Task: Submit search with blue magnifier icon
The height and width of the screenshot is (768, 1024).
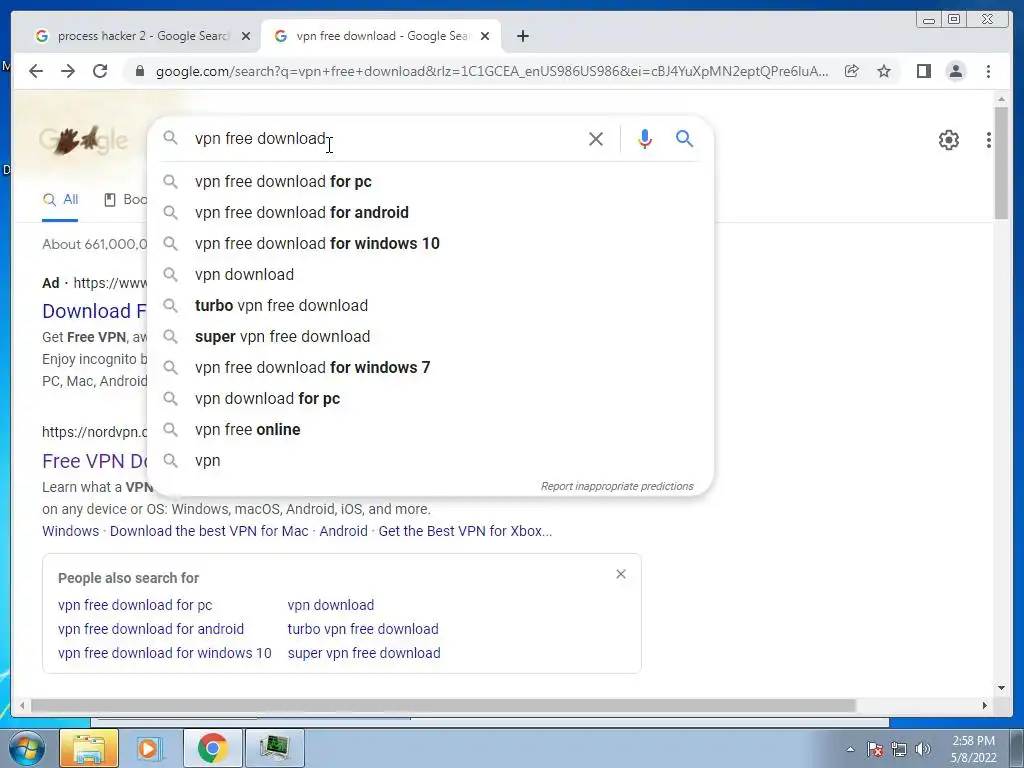Action: coord(684,138)
